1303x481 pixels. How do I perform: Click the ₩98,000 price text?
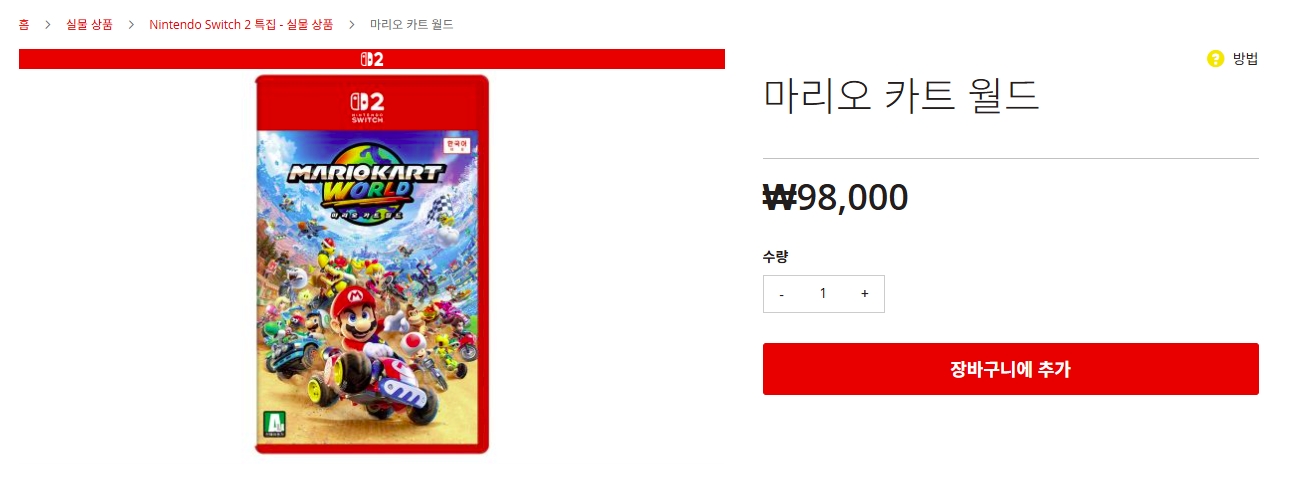[836, 199]
